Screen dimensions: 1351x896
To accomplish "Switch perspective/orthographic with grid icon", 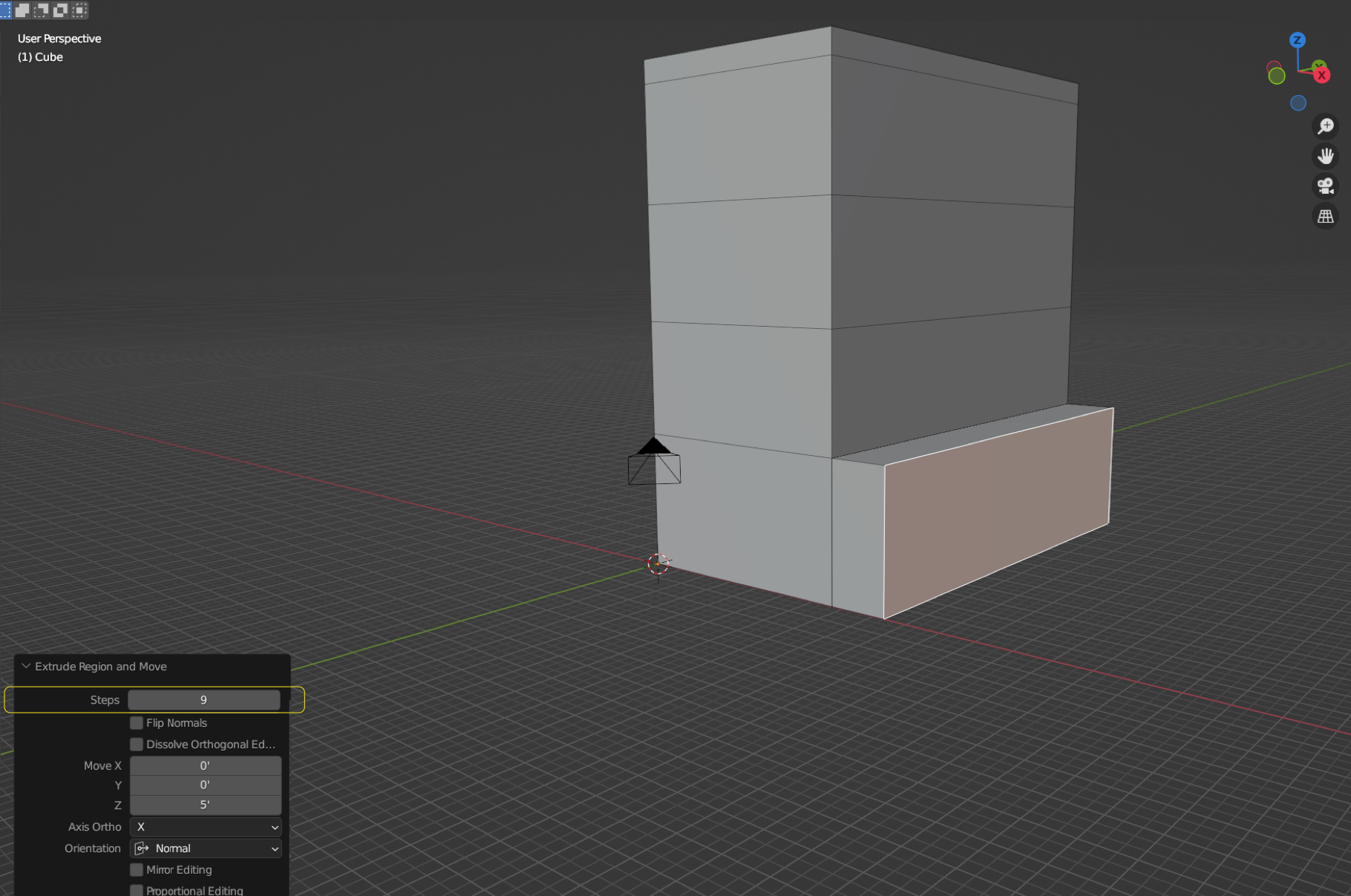I will click(x=1325, y=216).
